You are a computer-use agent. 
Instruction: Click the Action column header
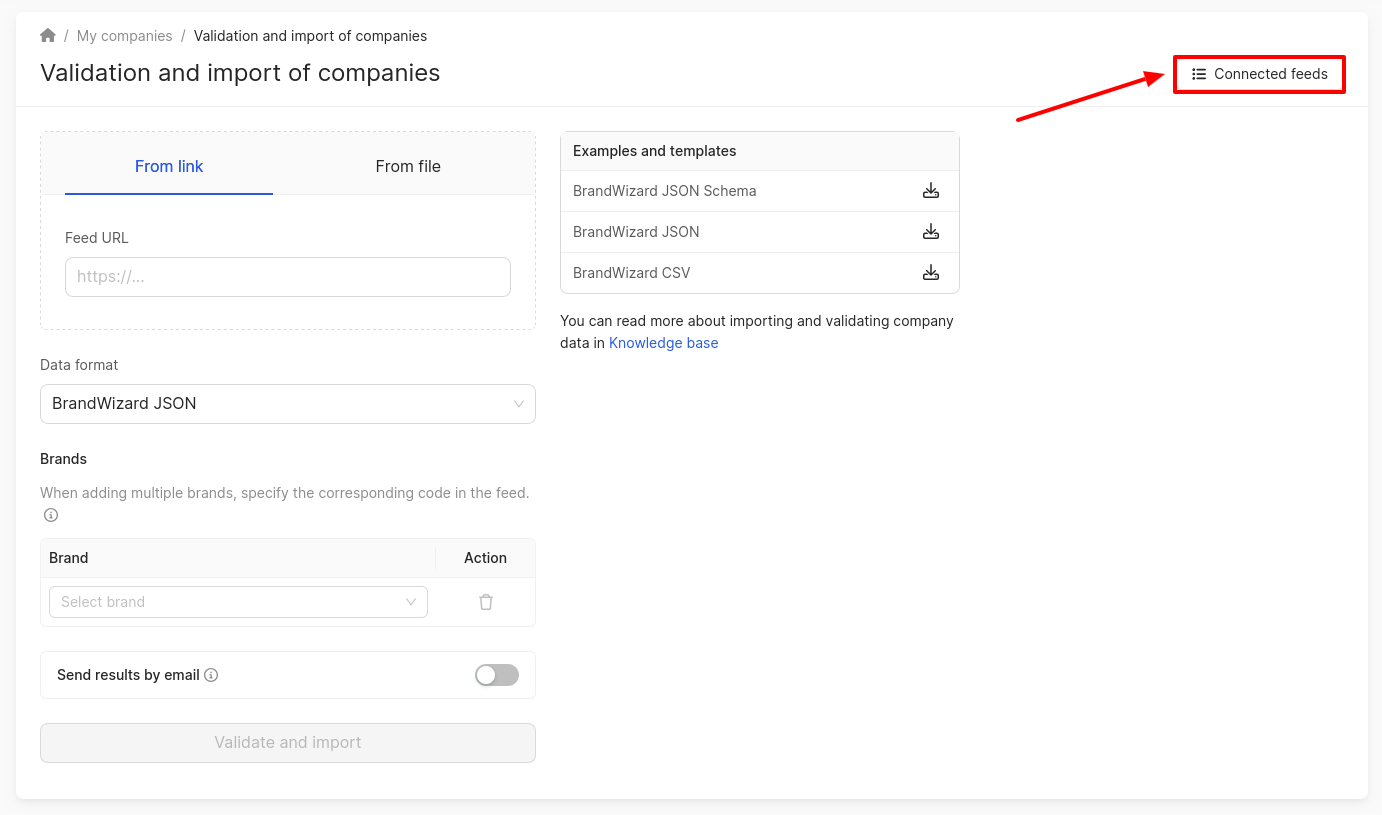(486, 558)
